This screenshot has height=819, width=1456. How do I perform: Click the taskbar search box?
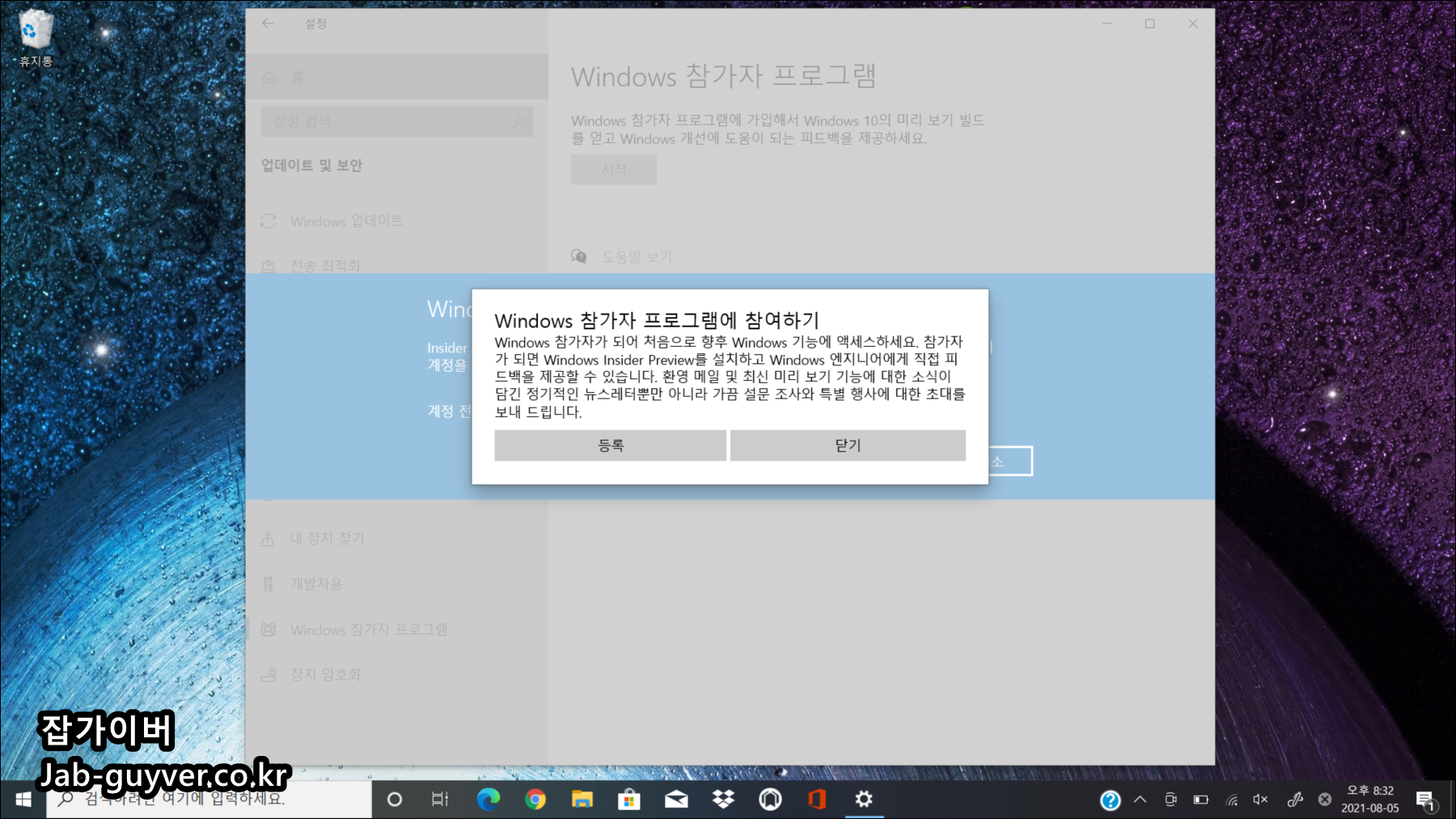[209, 799]
